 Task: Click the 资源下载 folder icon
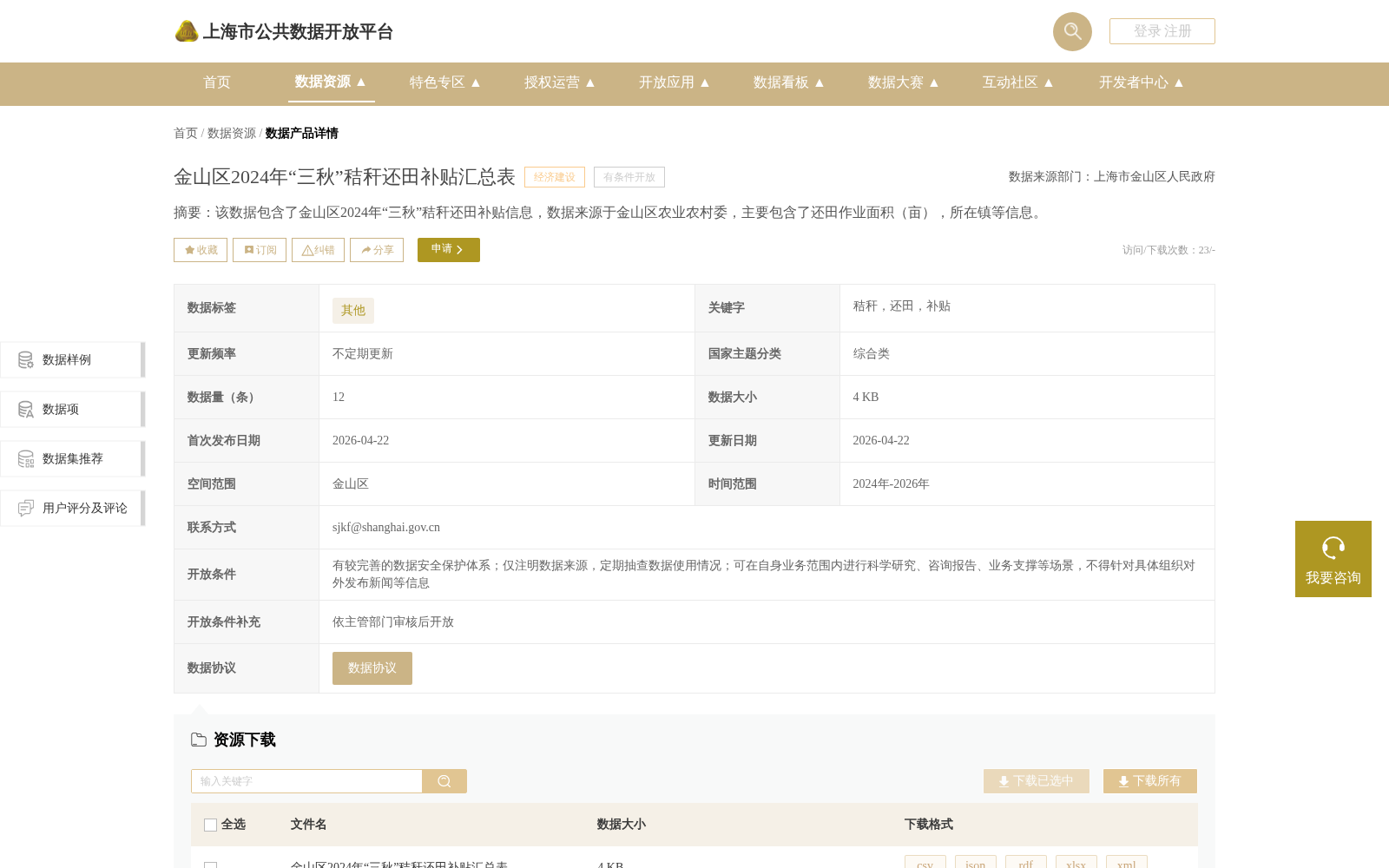tap(199, 740)
